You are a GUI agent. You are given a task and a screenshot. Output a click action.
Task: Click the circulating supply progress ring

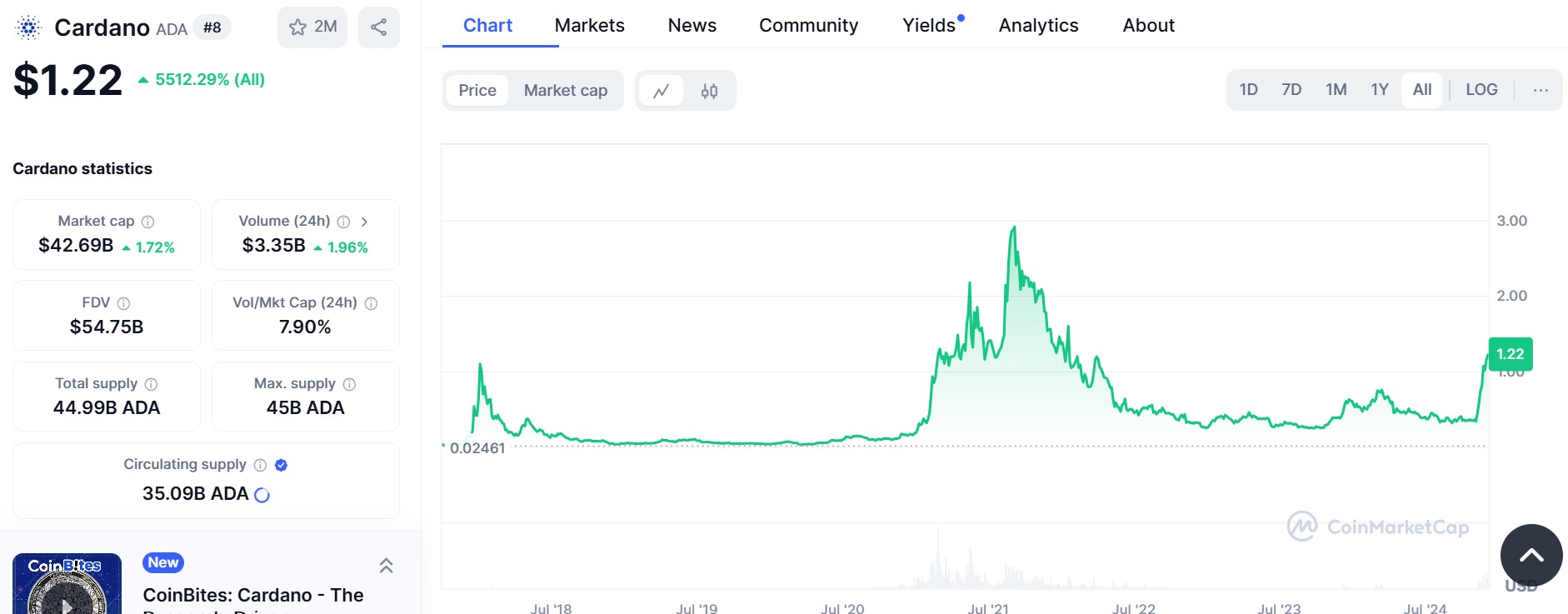pyautogui.click(x=262, y=495)
